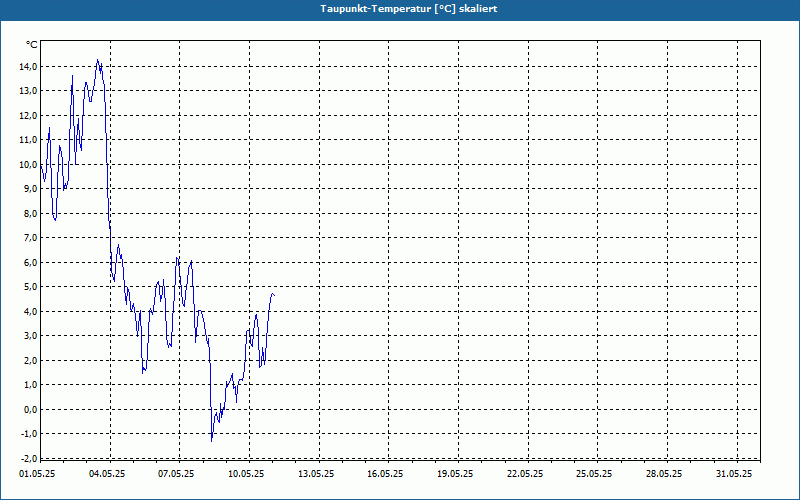Click the 14,0 y-axis value
Image resolution: width=800 pixels, height=500 pixels.
28,66
